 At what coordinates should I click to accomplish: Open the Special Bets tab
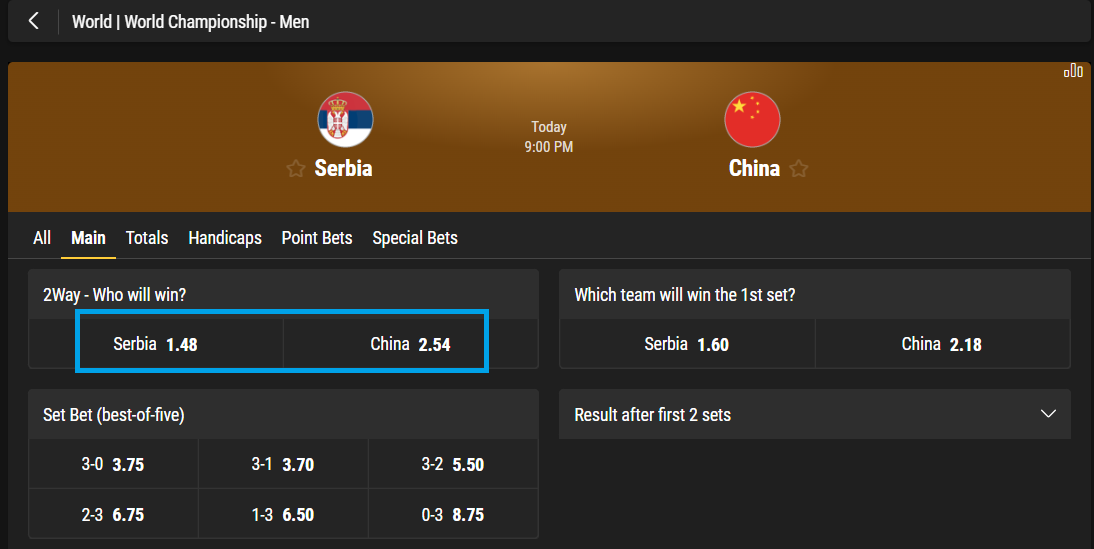415,238
